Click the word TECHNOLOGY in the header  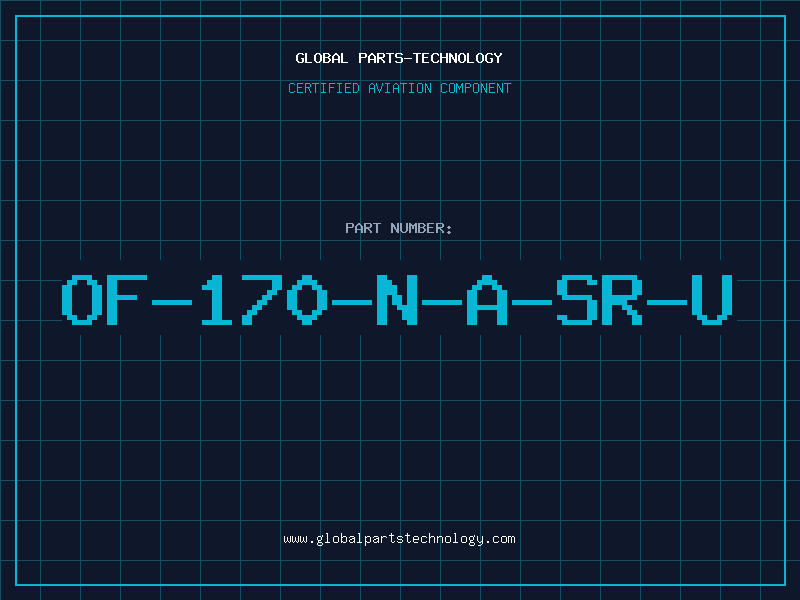pos(458,58)
